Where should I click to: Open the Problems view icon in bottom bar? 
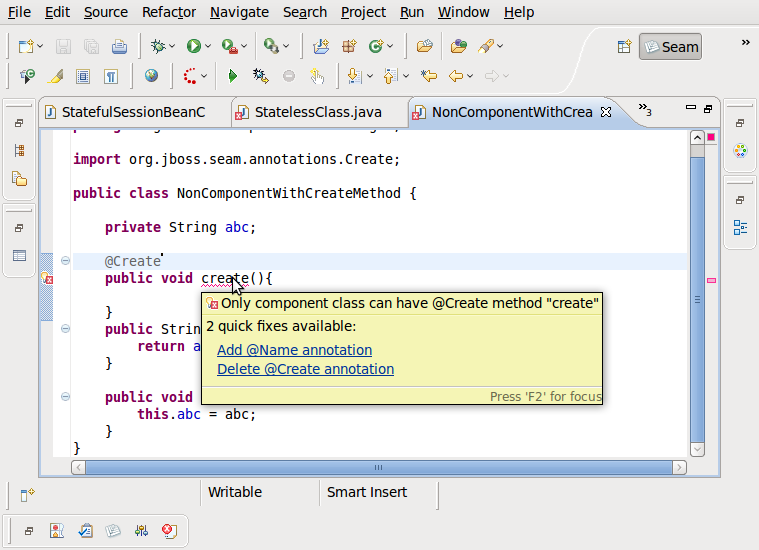tap(58, 531)
